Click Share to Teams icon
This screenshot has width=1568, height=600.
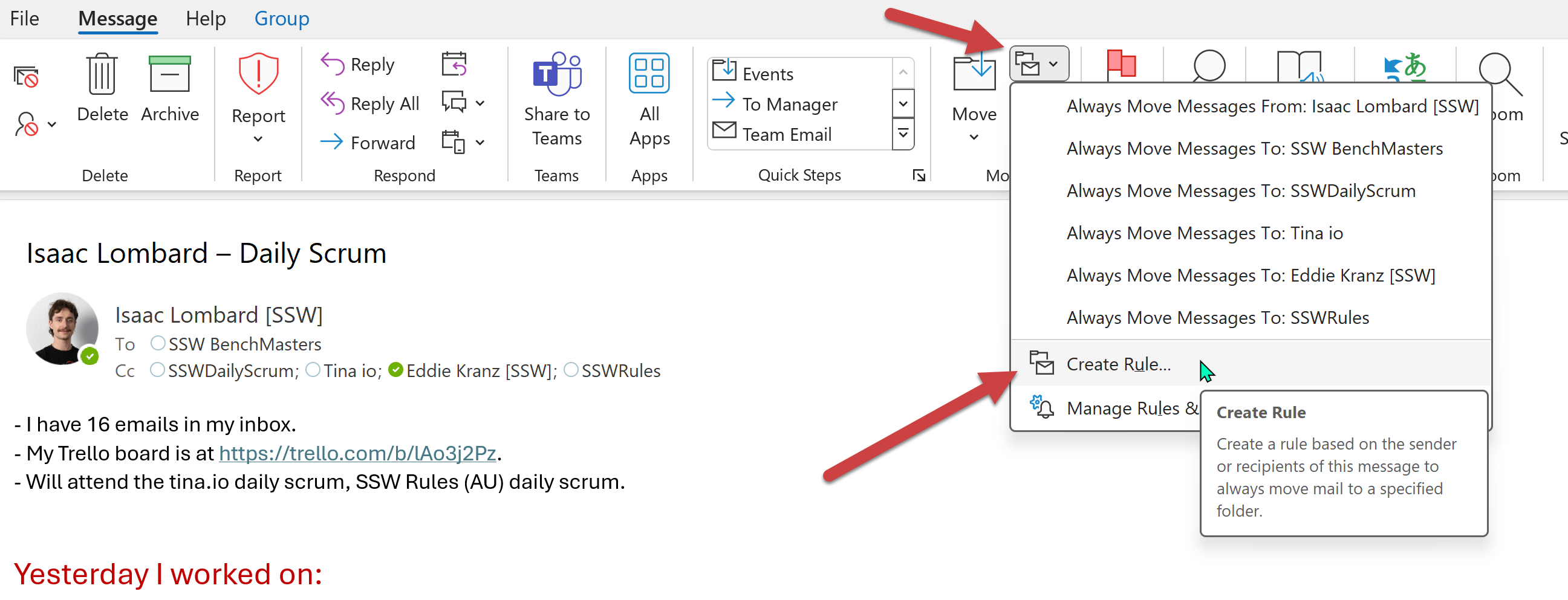coord(556,74)
